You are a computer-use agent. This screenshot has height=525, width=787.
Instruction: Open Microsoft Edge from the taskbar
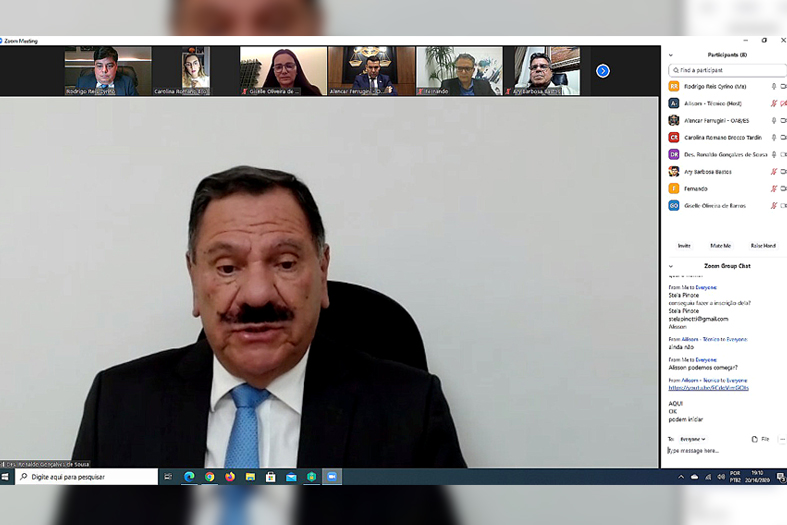(x=189, y=477)
